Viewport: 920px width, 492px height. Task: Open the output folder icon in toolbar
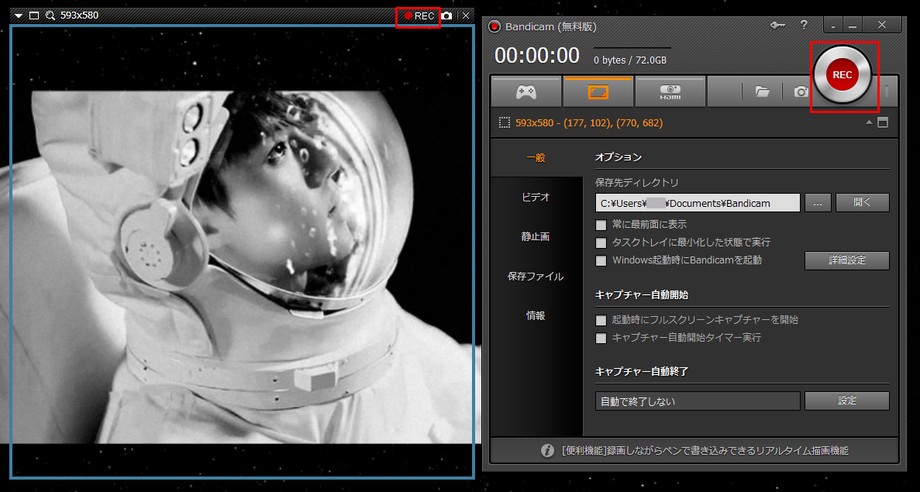pos(762,91)
